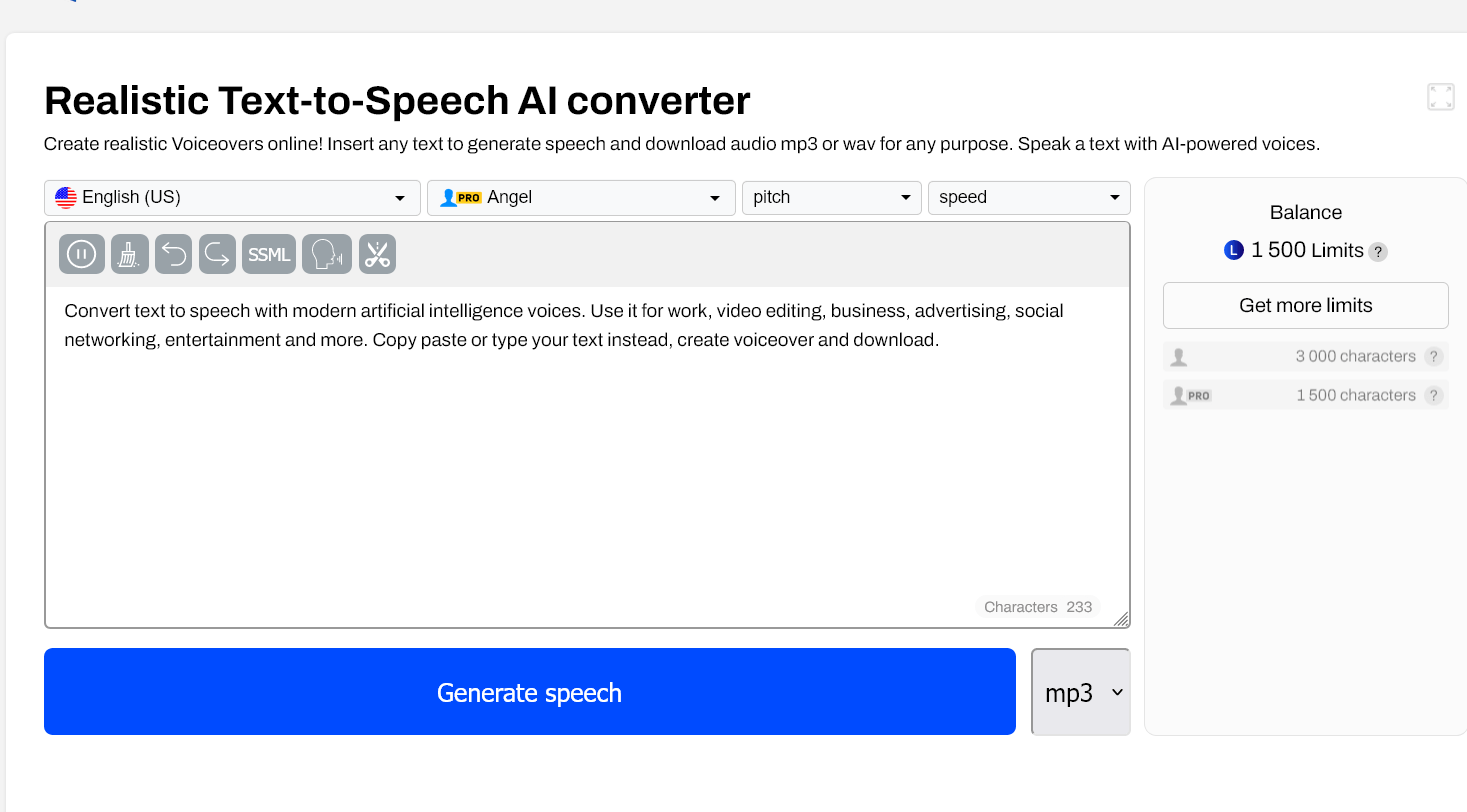Click the broom clear-text icon

(x=130, y=254)
